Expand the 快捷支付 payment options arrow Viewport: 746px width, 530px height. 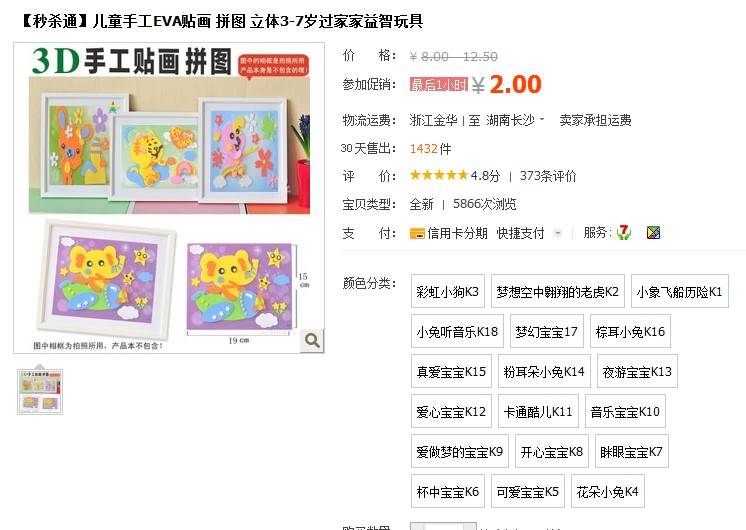(558, 233)
